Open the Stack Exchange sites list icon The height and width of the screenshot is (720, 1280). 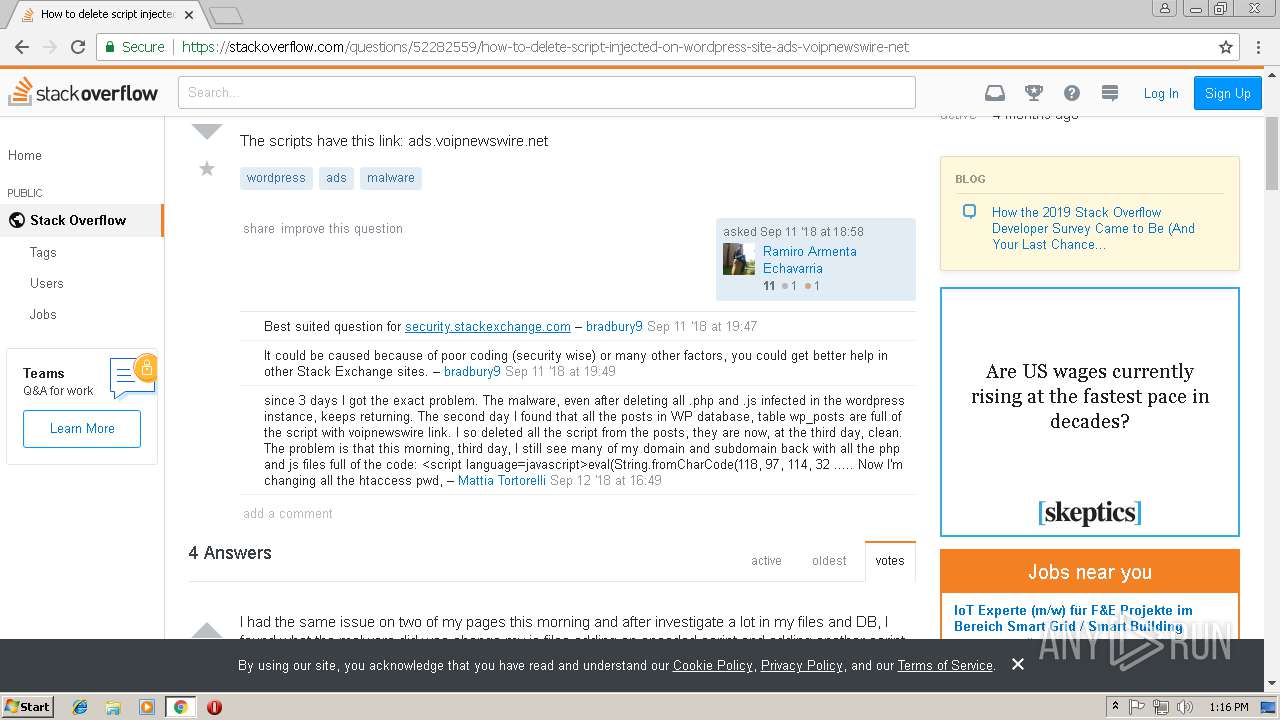tap(1109, 93)
